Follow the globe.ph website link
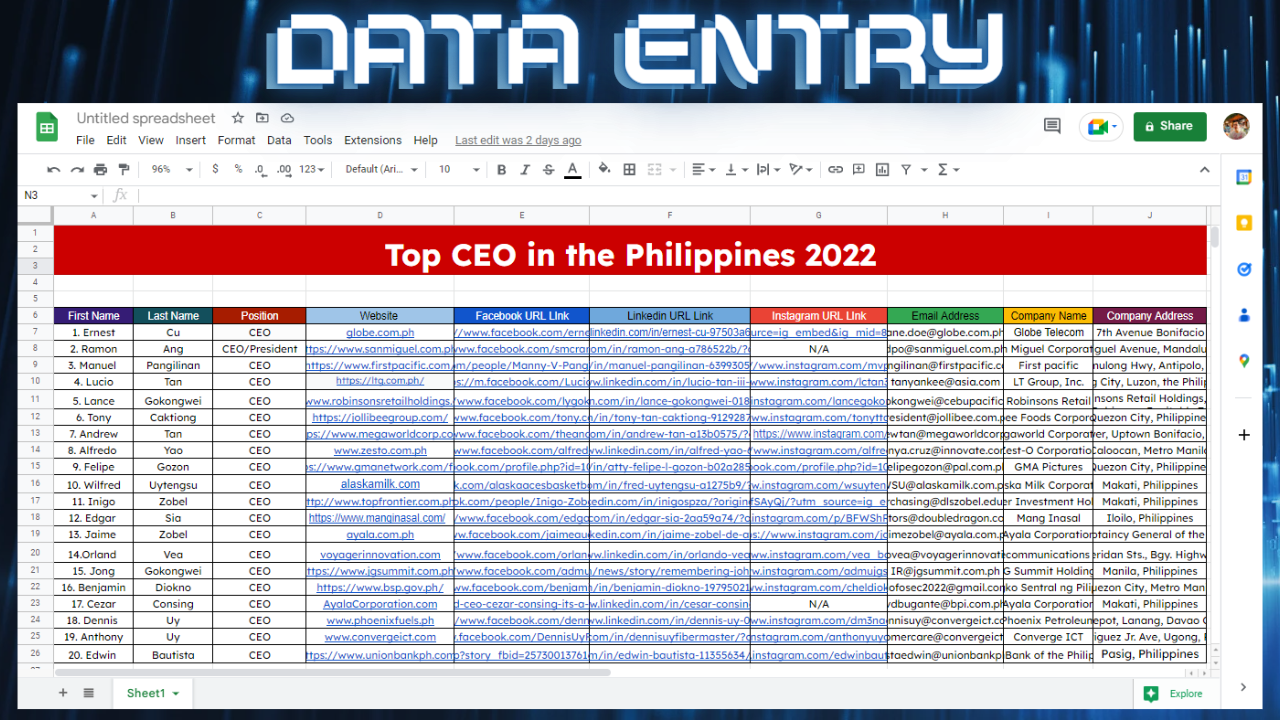This screenshot has width=1280, height=720. pos(380,332)
